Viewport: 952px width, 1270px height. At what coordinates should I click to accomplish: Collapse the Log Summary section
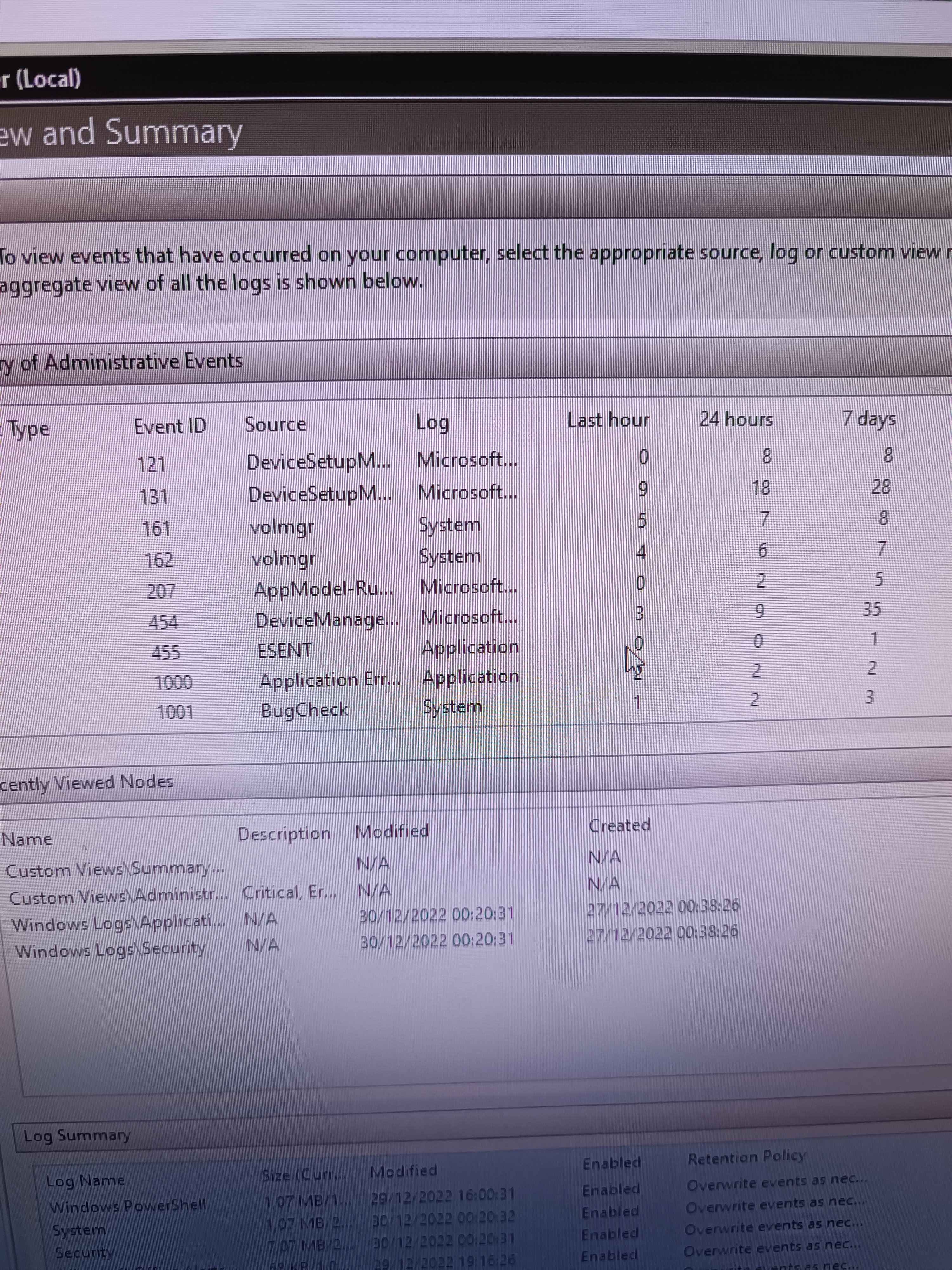(77, 1135)
